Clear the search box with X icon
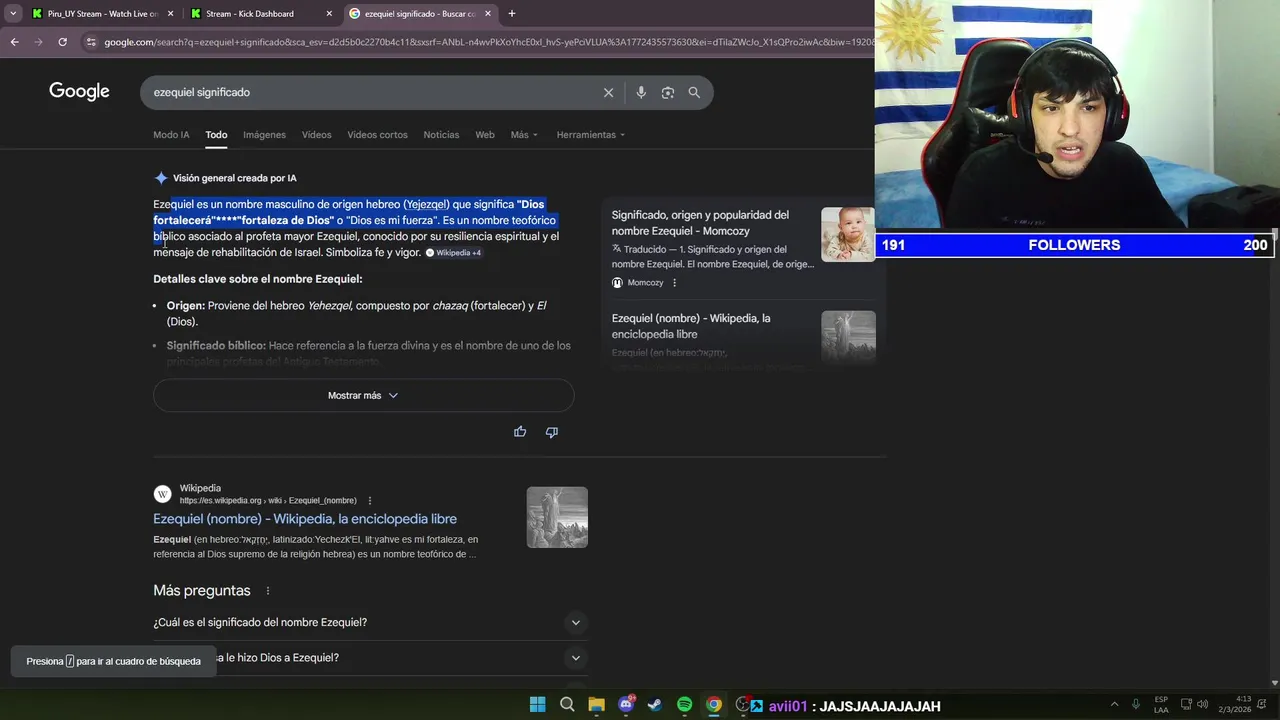This screenshot has width=1280, height=720. click(x=608, y=92)
